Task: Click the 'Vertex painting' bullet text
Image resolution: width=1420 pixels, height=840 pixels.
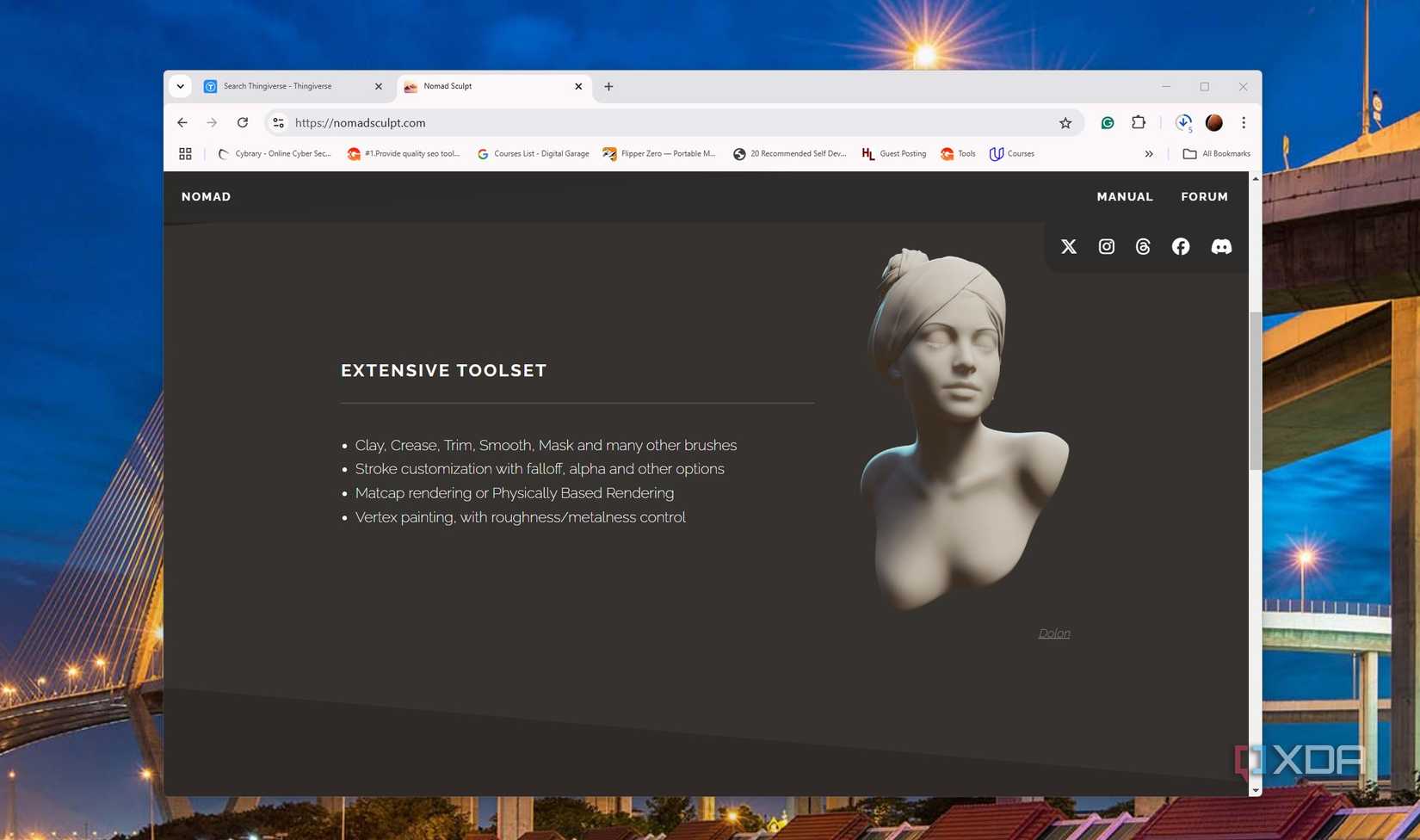Action: point(521,517)
